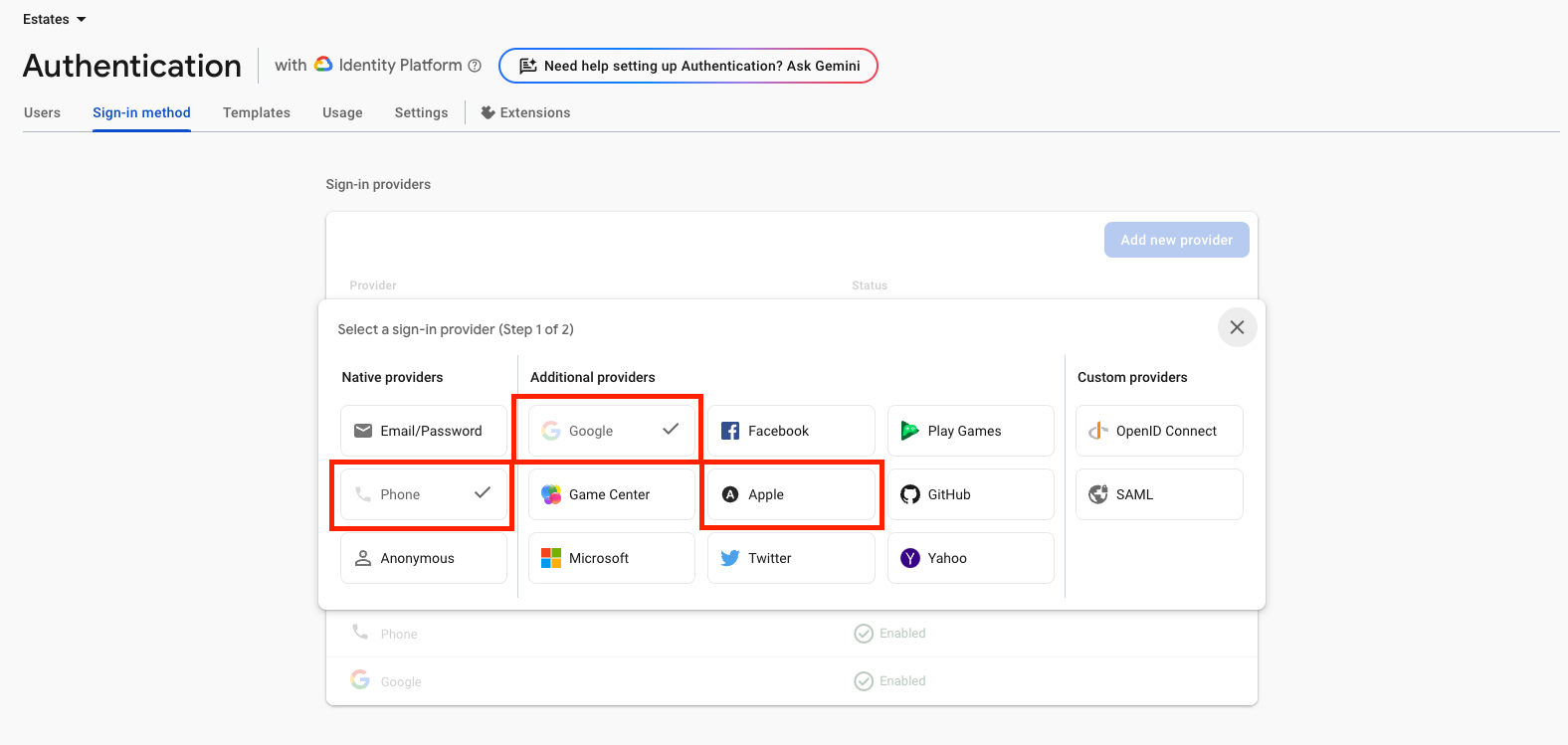Image resolution: width=1568 pixels, height=745 pixels.
Task: Click the Phone provider checkmark
Action: pos(483,492)
